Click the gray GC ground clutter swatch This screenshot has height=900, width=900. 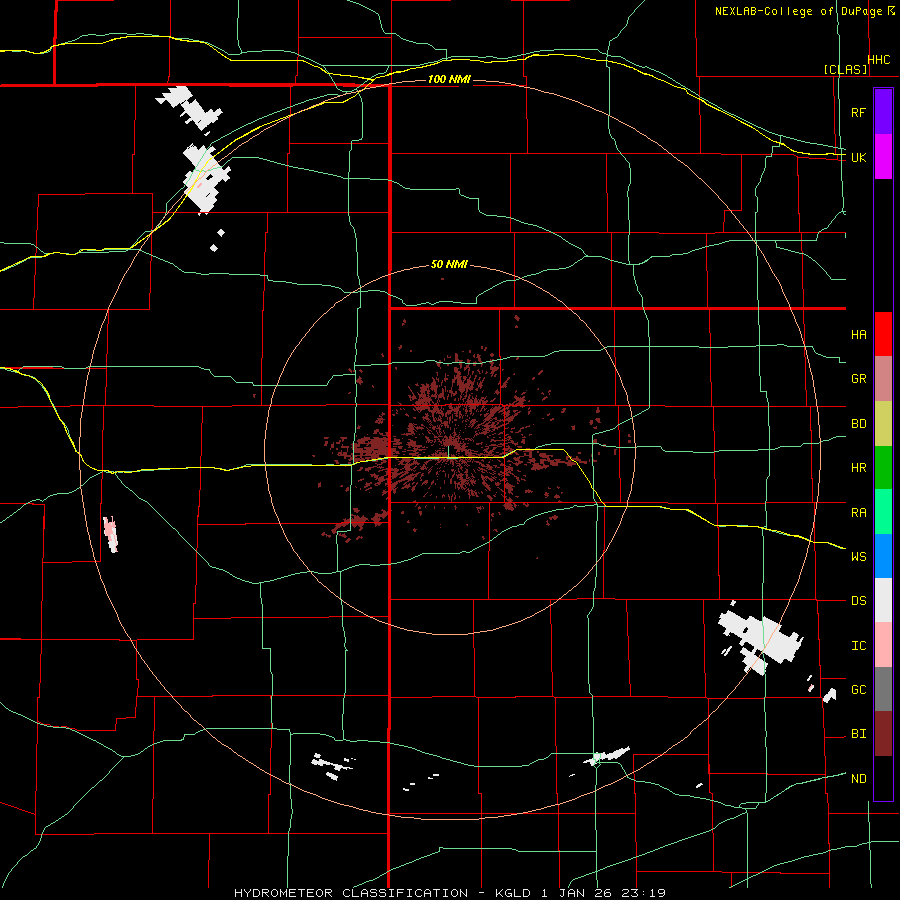click(883, 689)
